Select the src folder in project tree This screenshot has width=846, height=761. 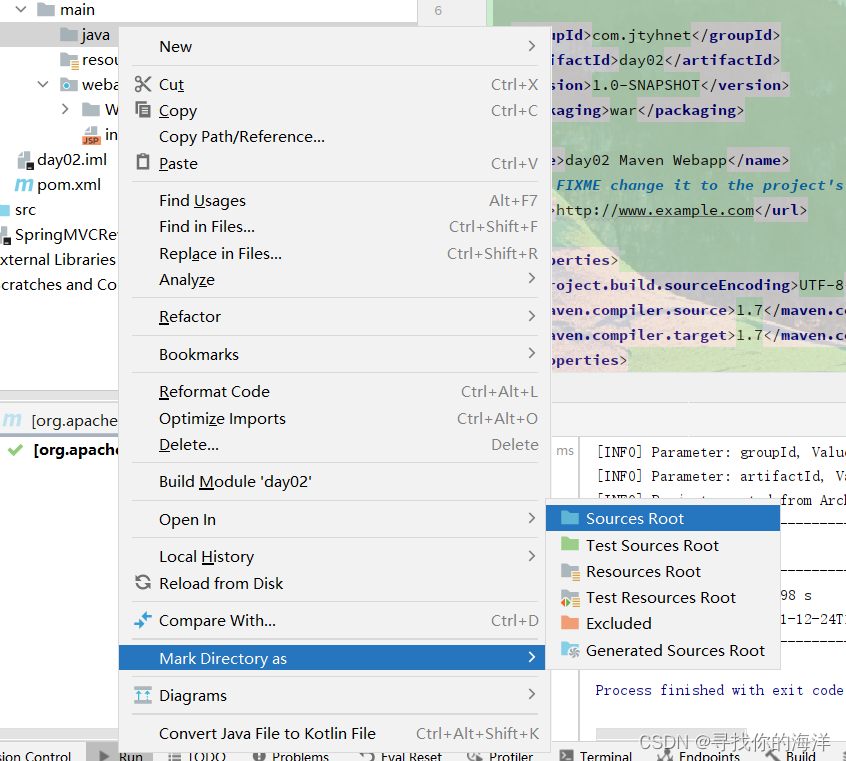[x=25, y=210]
